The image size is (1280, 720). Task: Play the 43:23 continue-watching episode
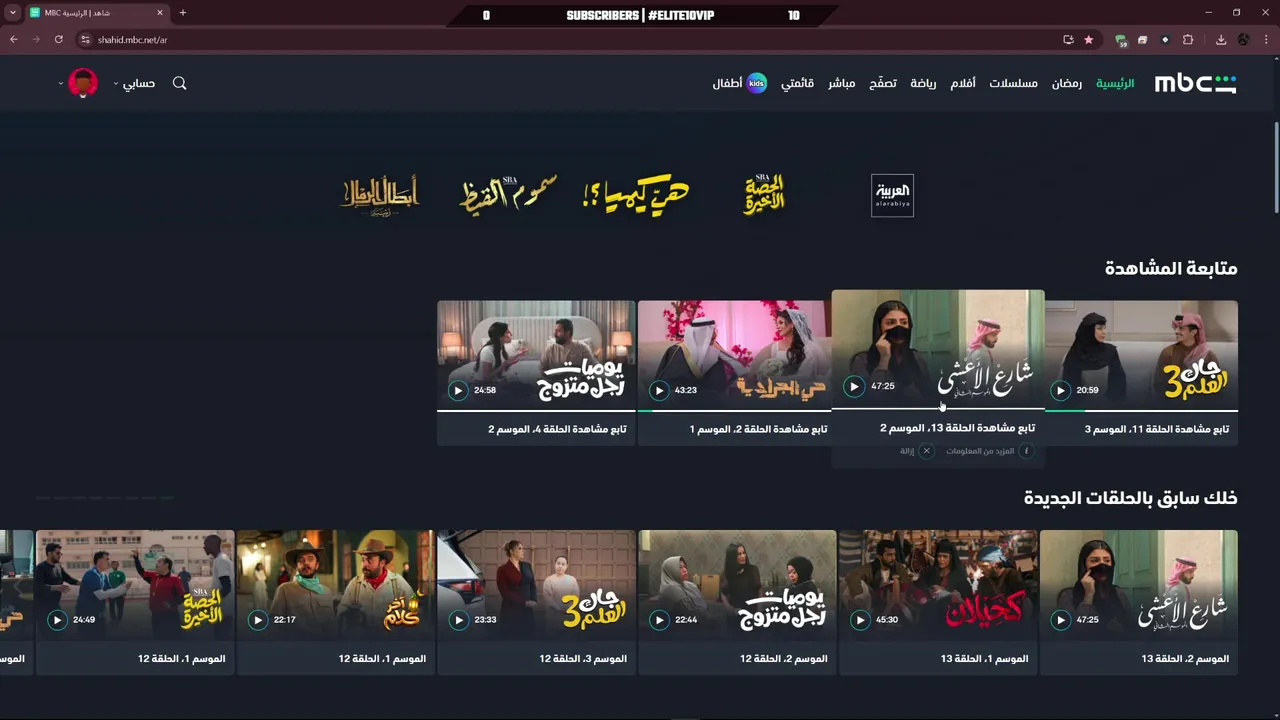point(658,390)
